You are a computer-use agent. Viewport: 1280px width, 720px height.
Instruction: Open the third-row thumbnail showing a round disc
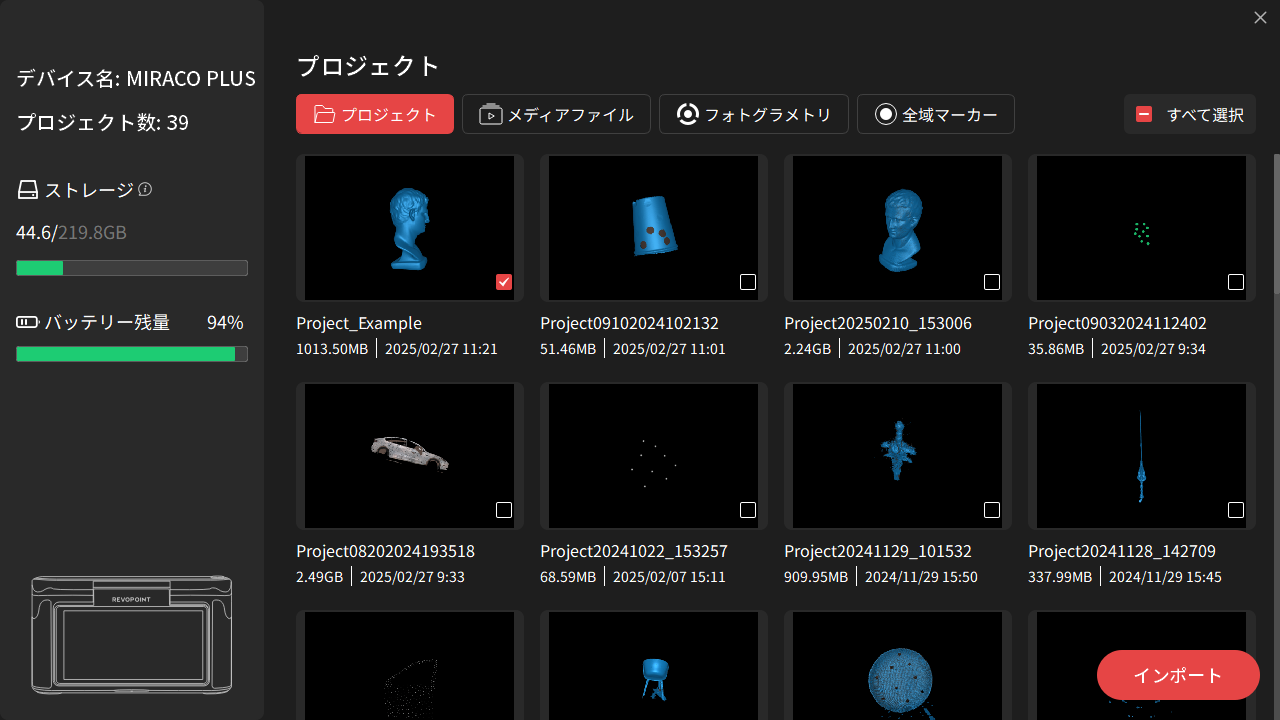coord(898,665)
